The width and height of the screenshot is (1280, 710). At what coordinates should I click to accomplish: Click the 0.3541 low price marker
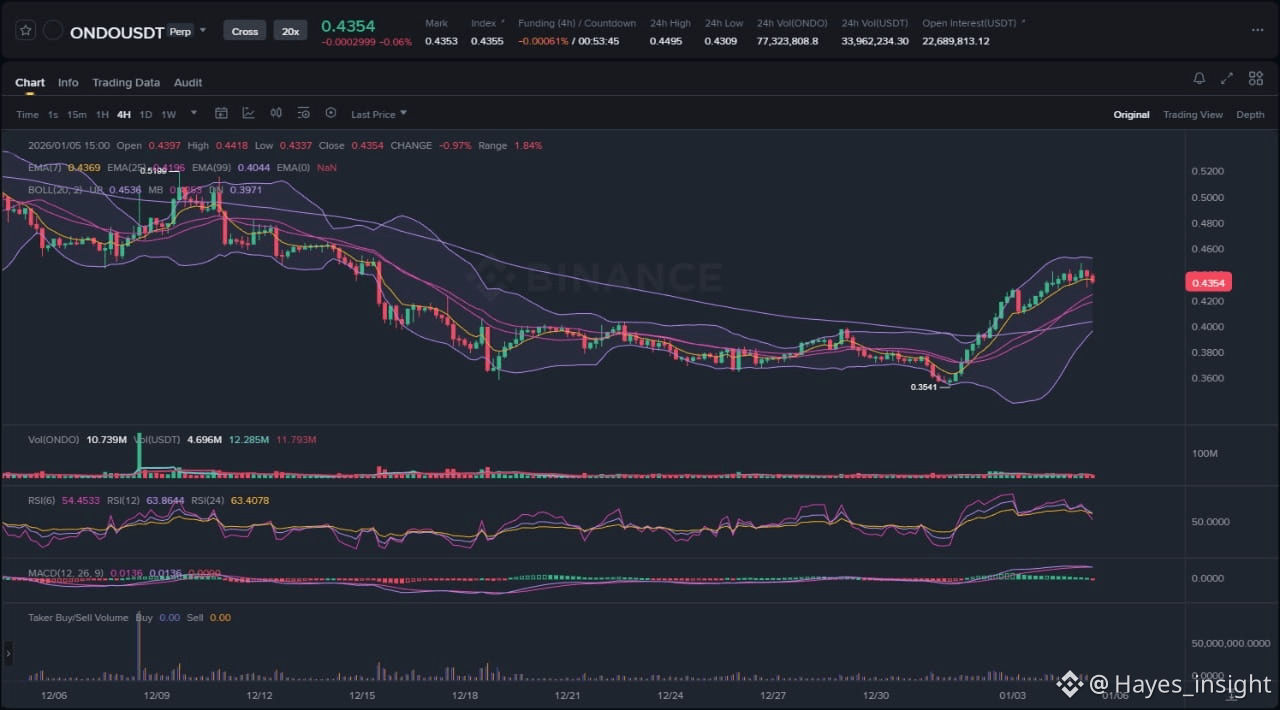tap(924, 386)
